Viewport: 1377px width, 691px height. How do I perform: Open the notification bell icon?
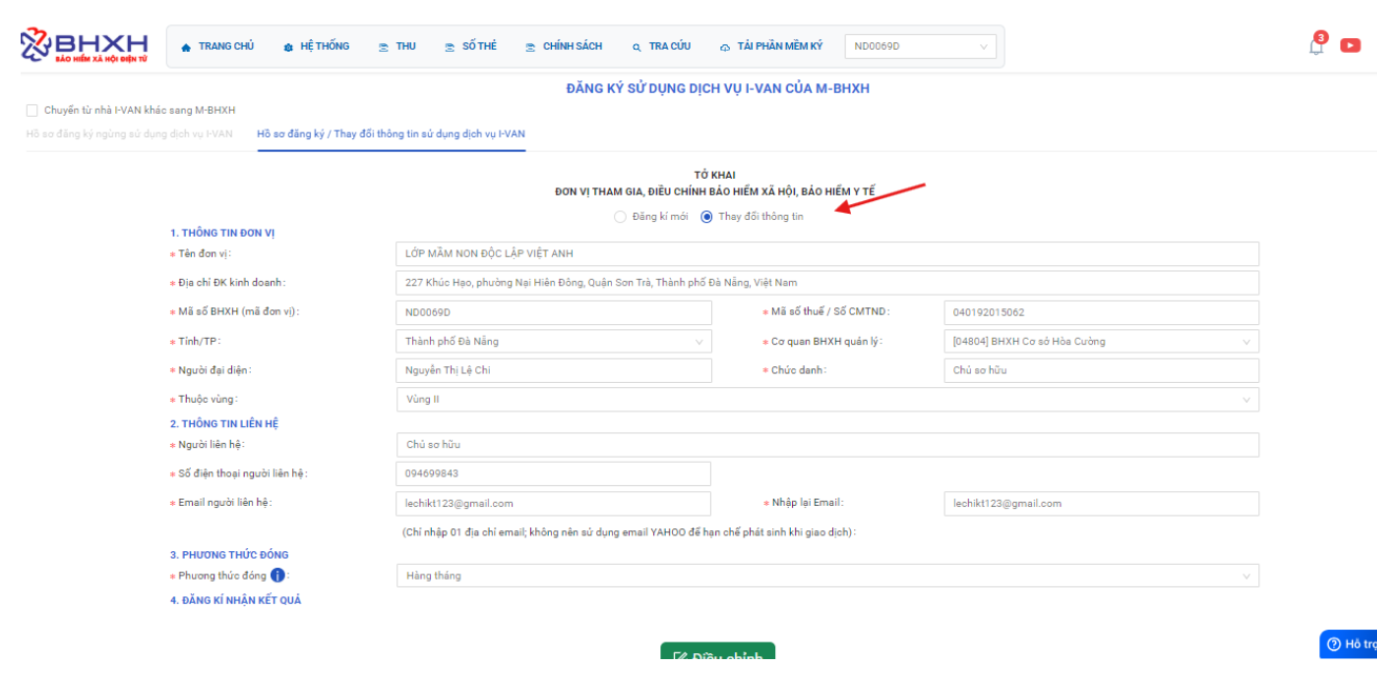pos(1316,45)
